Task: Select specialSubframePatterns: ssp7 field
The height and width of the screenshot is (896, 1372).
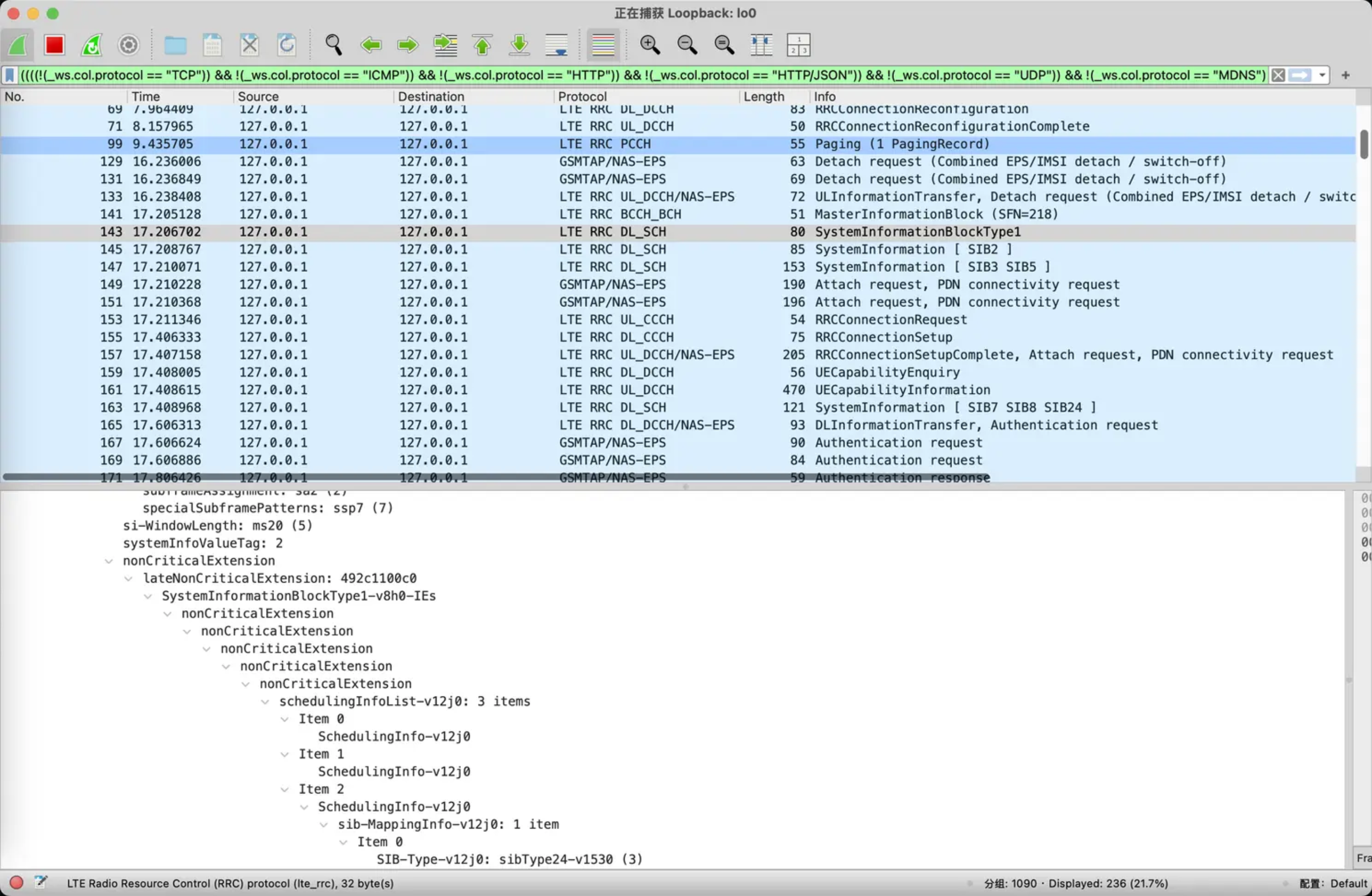Action: pyautogui.click(x=268, y=508)
